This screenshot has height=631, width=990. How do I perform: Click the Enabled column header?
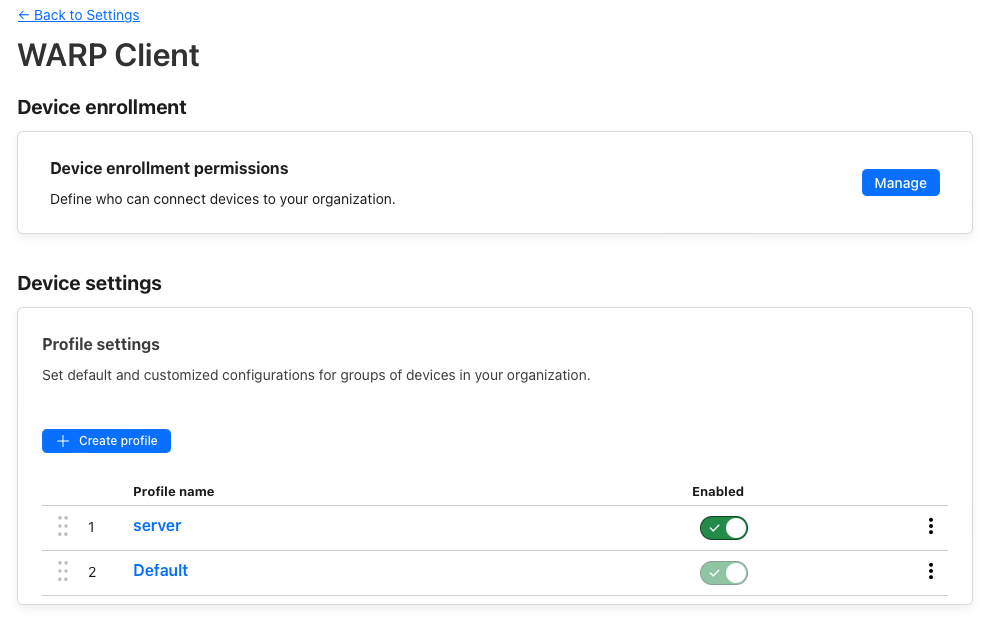[718, 491]
